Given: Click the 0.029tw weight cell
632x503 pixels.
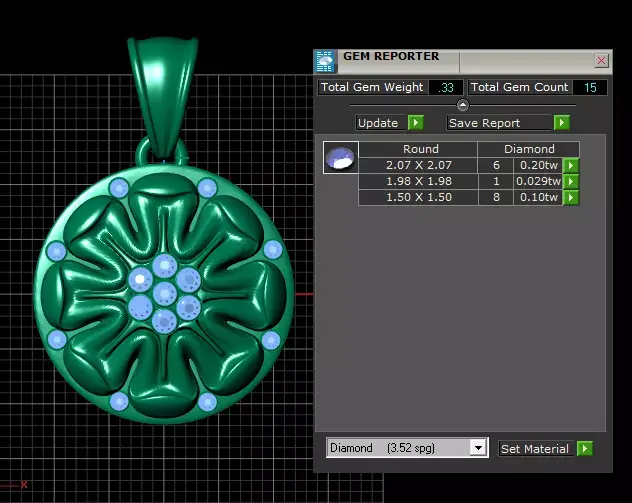Looking at the screenshot, I should click(538, 181).
